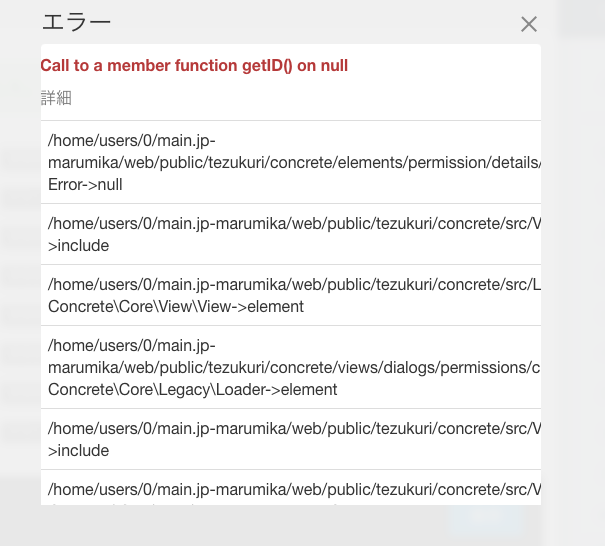The width and height of the screenshot is (605, 546).
Task: Click the 'Concrete\Core\Legacy\Loader->element' line
Action: click(193, 390)
